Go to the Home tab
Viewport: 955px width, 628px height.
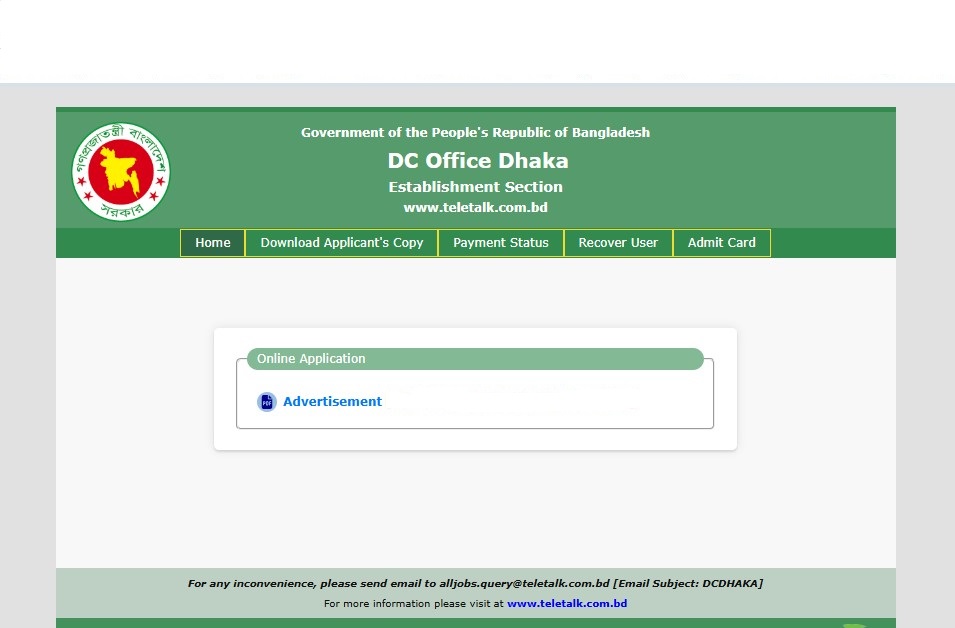click(212, 243)
